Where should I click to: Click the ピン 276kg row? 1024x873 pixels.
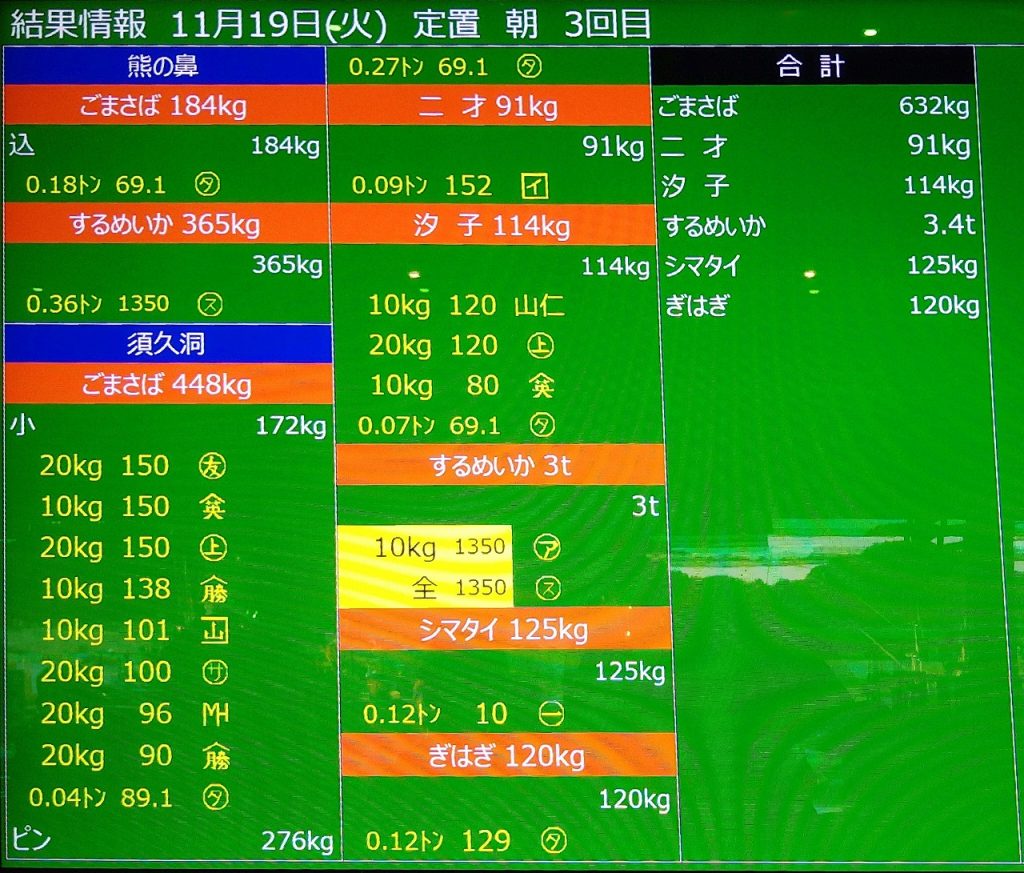pyautogui.click(x=170, y=841)
